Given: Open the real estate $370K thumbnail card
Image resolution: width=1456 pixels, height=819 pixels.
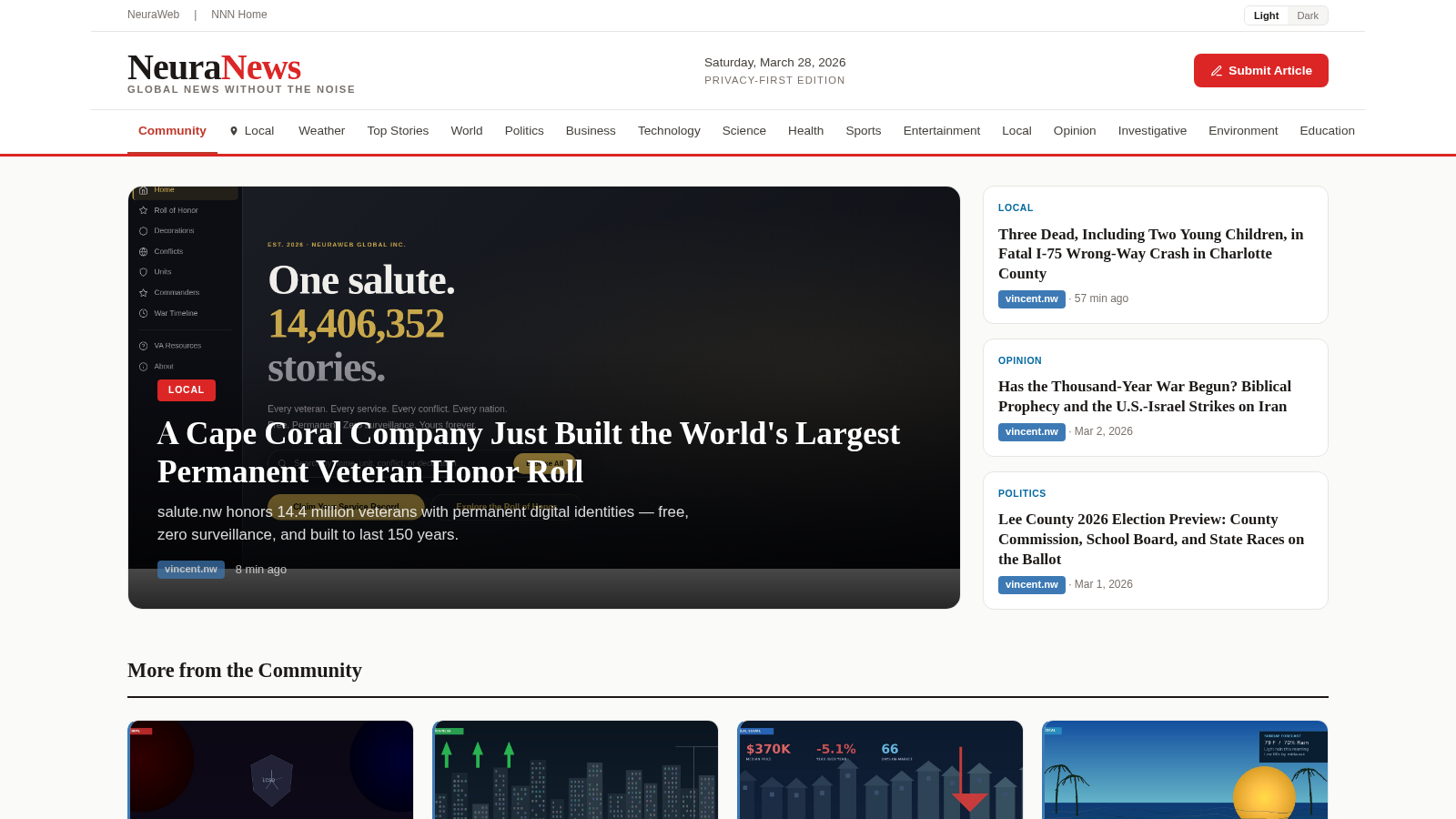Looking at the screenshot, I should point(880,770).
